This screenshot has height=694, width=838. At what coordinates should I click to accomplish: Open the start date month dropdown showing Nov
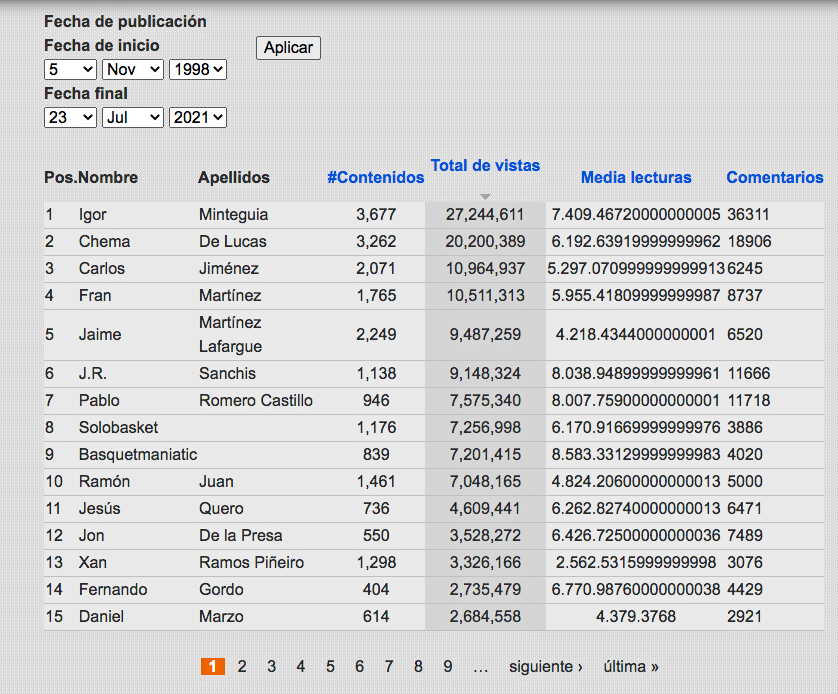pyautogui.click(x=132, y=69)
